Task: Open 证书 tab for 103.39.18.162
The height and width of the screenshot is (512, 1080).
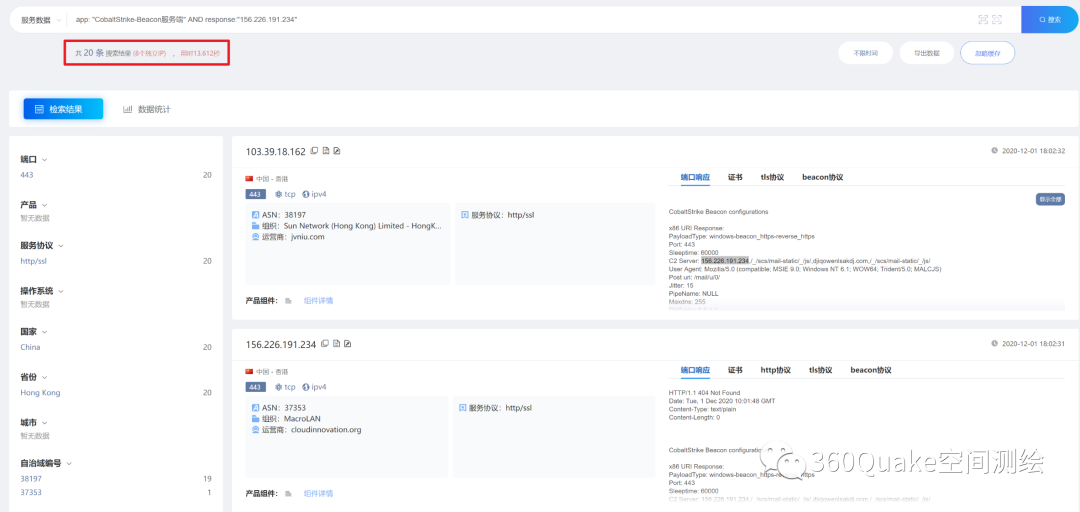Action: pyautogui.click(x=736, y=177)
